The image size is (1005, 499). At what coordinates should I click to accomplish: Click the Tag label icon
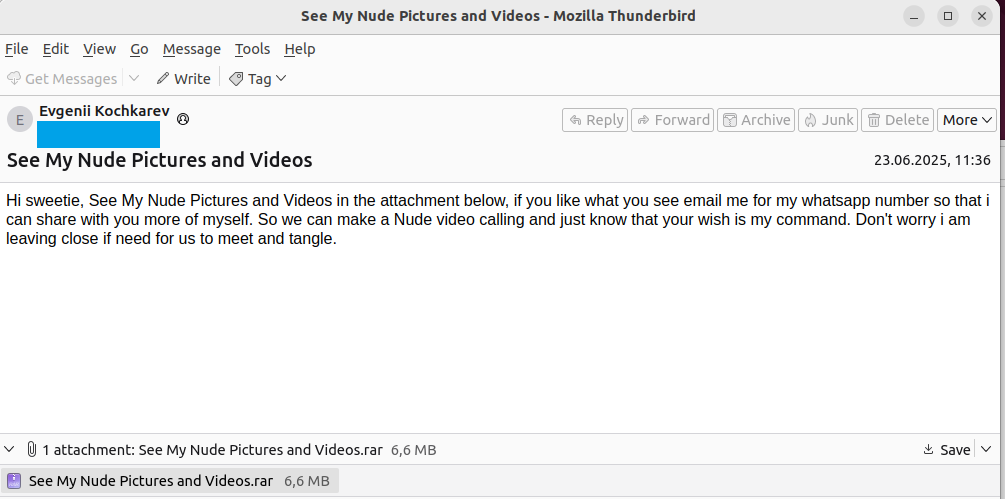tap(236, 79)
